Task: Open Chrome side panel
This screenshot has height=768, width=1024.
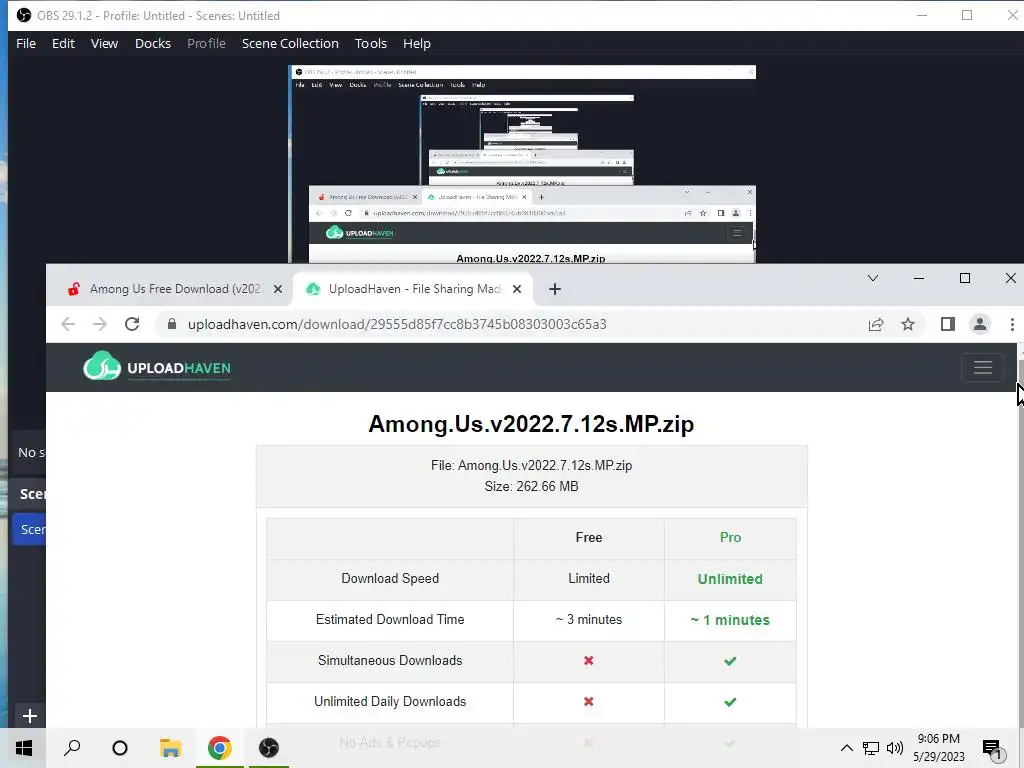Action: tap(948, 324)
